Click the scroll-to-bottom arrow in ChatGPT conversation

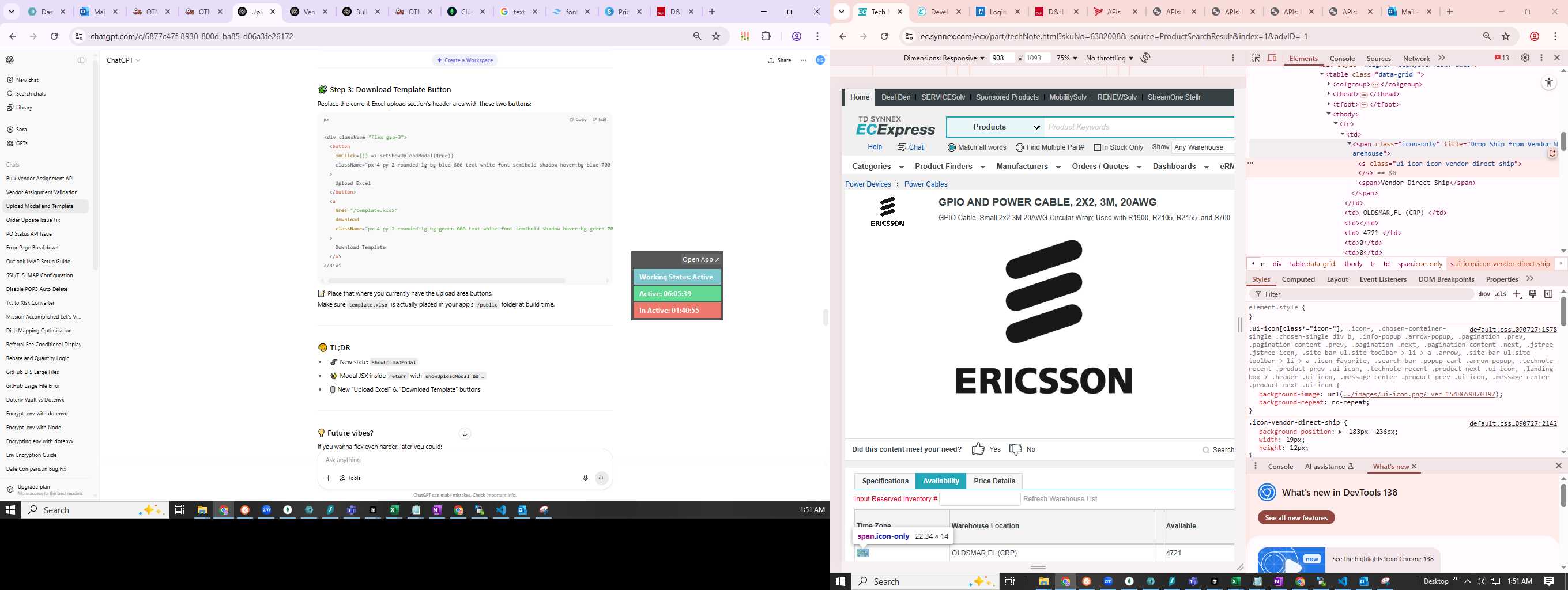click(465, 434)
